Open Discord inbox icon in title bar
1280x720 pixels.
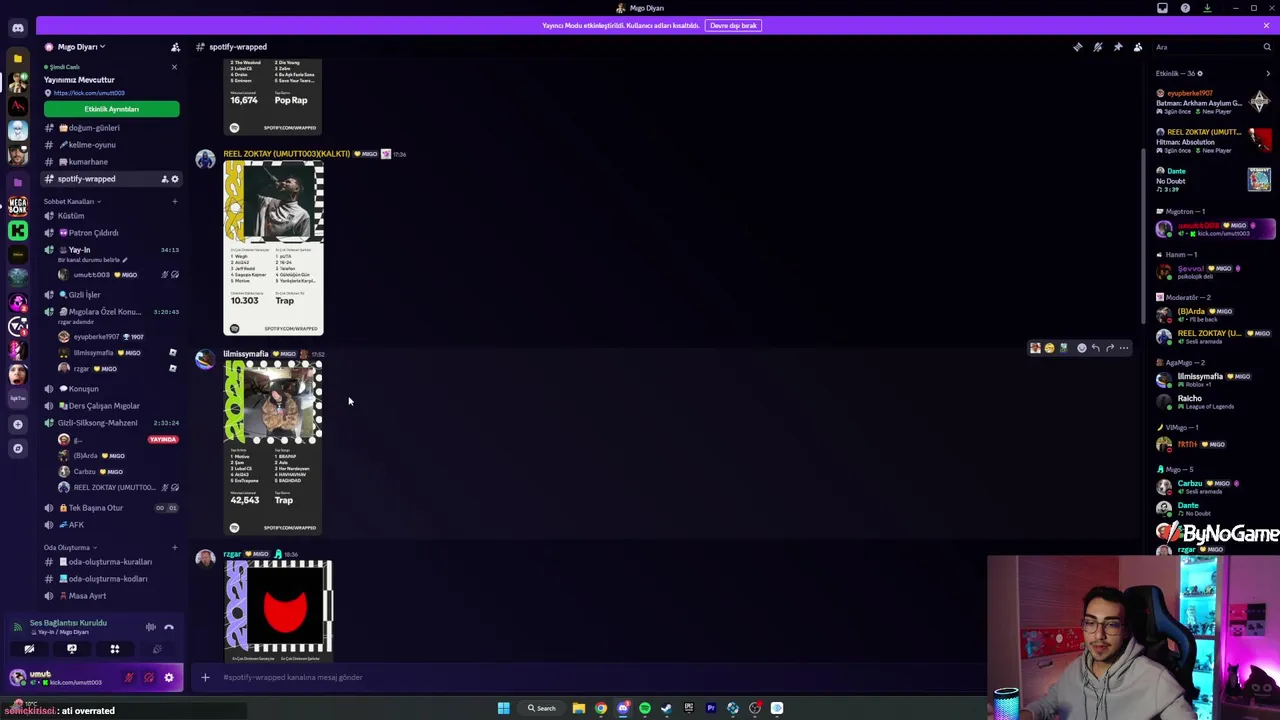point(1162,8)
